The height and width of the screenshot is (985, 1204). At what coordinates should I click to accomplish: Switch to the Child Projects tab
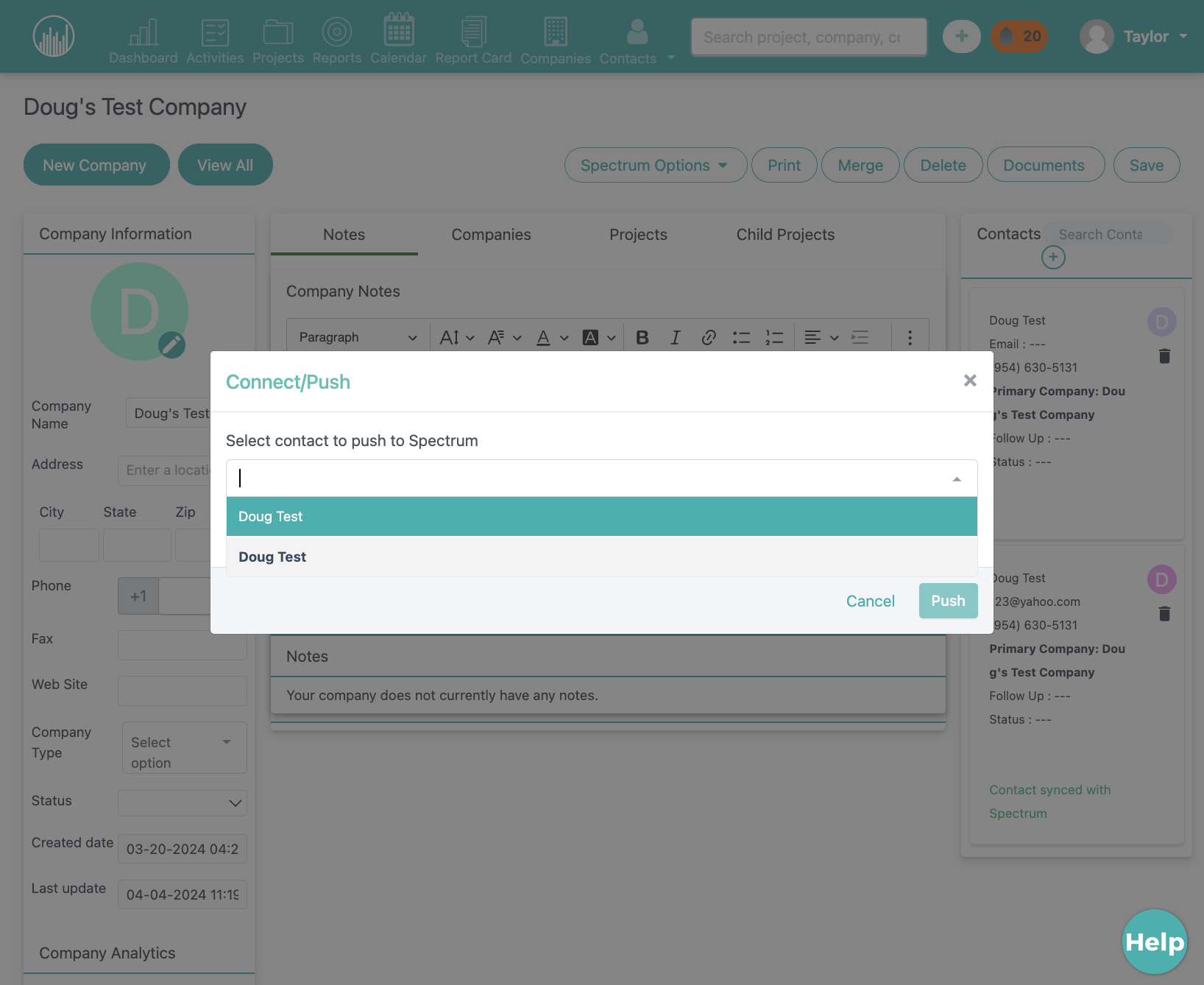785,235
